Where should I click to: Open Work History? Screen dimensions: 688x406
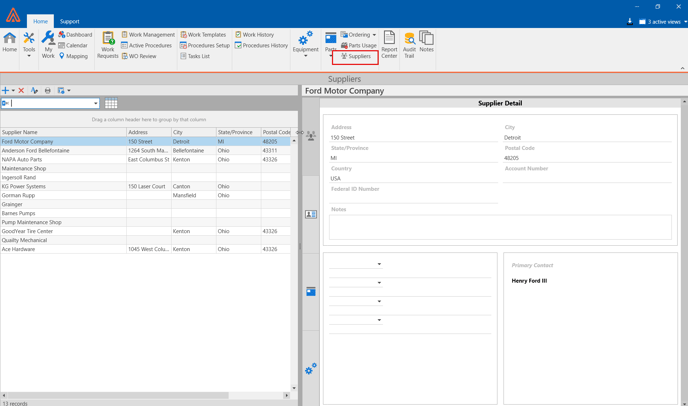(254, 35)
